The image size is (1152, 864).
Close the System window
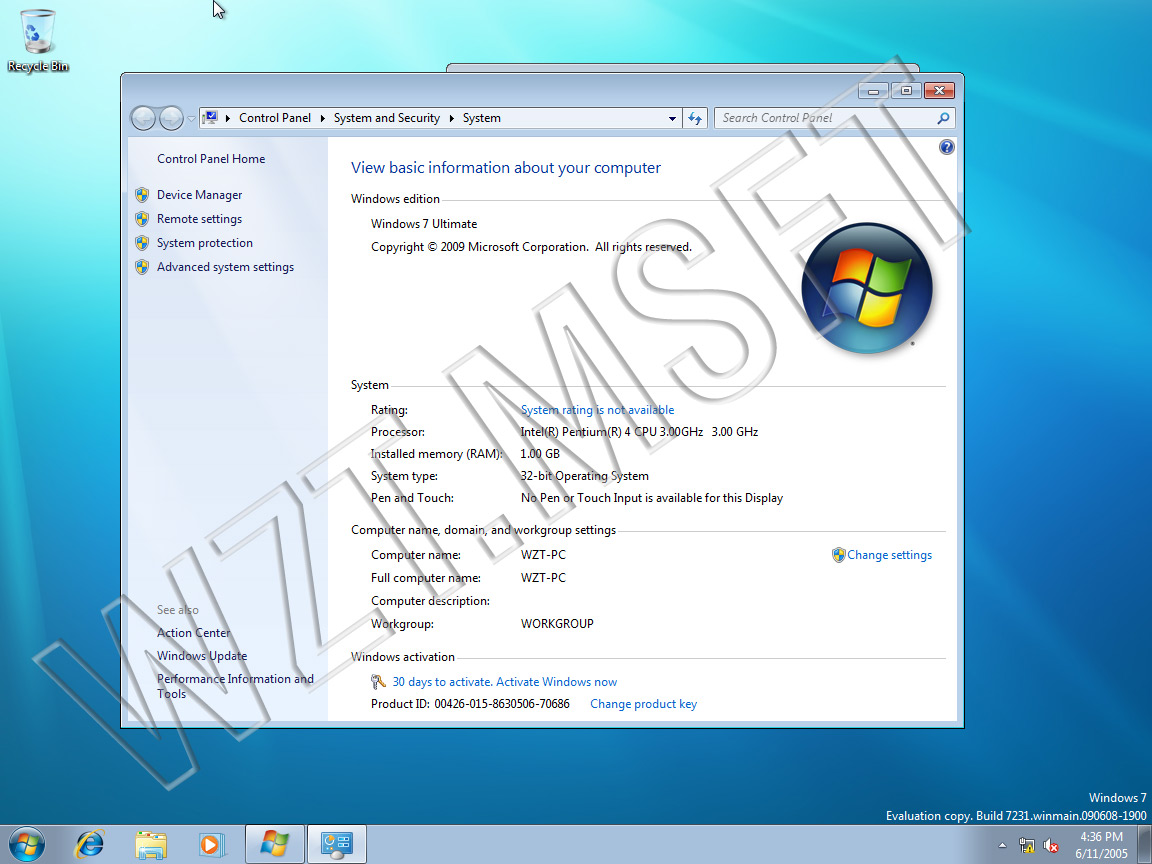[x=939, y=91]
